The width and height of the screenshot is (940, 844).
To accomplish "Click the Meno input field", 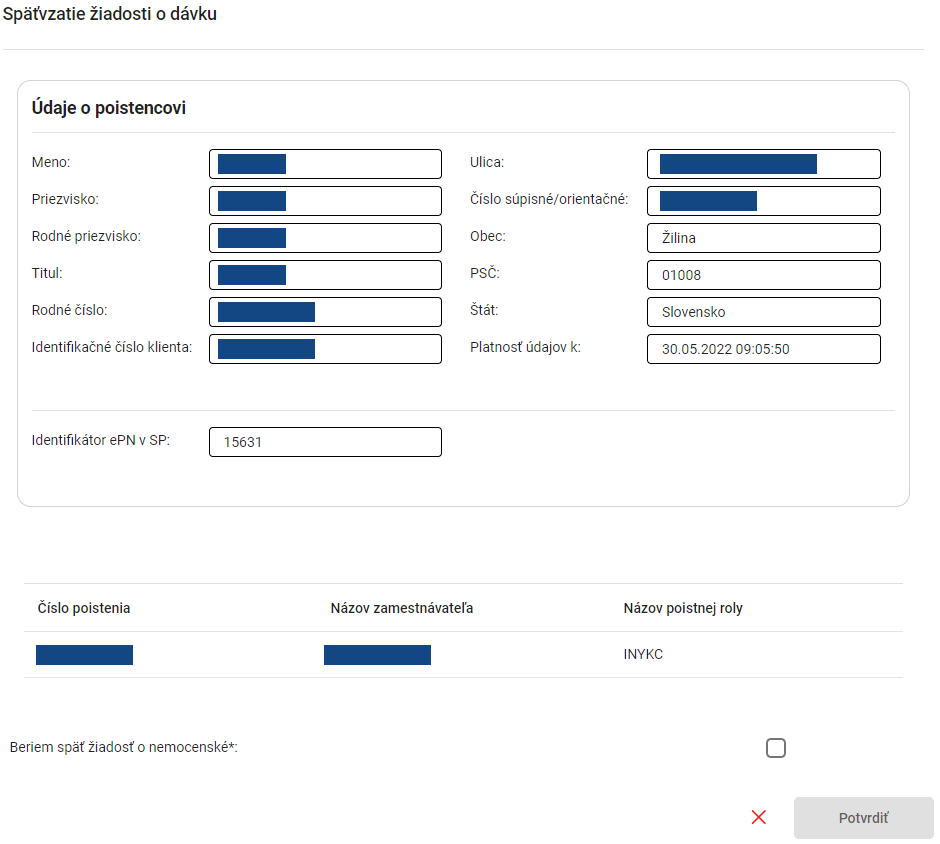I will (326, 164).
